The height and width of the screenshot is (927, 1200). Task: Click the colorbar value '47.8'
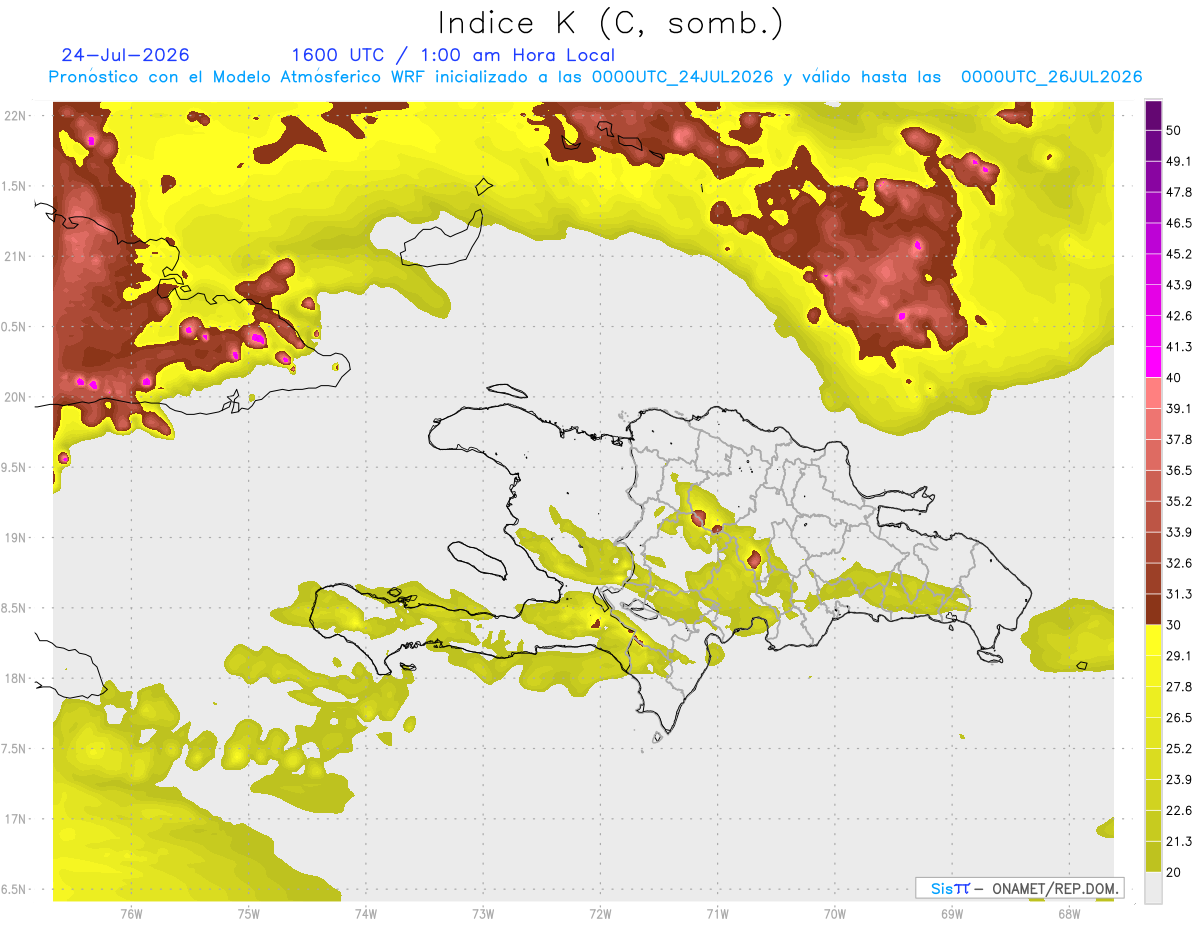[1179, 192]
